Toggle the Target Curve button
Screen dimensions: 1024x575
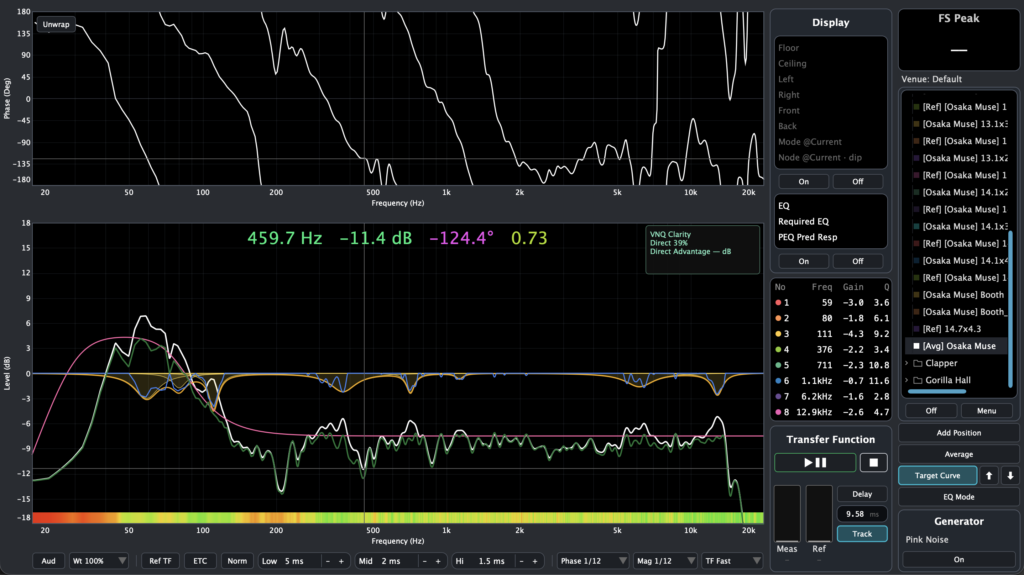tap(937, 476)
